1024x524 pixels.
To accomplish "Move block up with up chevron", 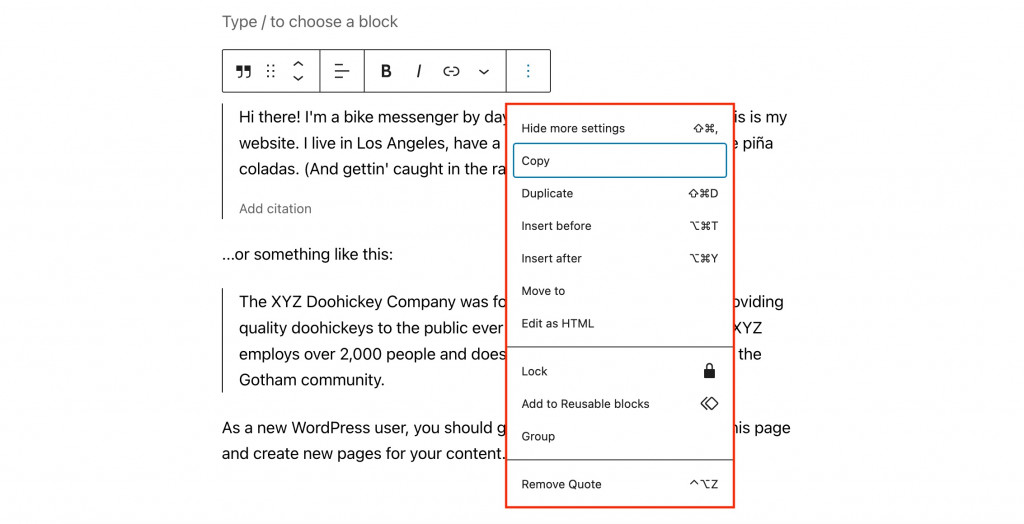I will coord(298,64).
